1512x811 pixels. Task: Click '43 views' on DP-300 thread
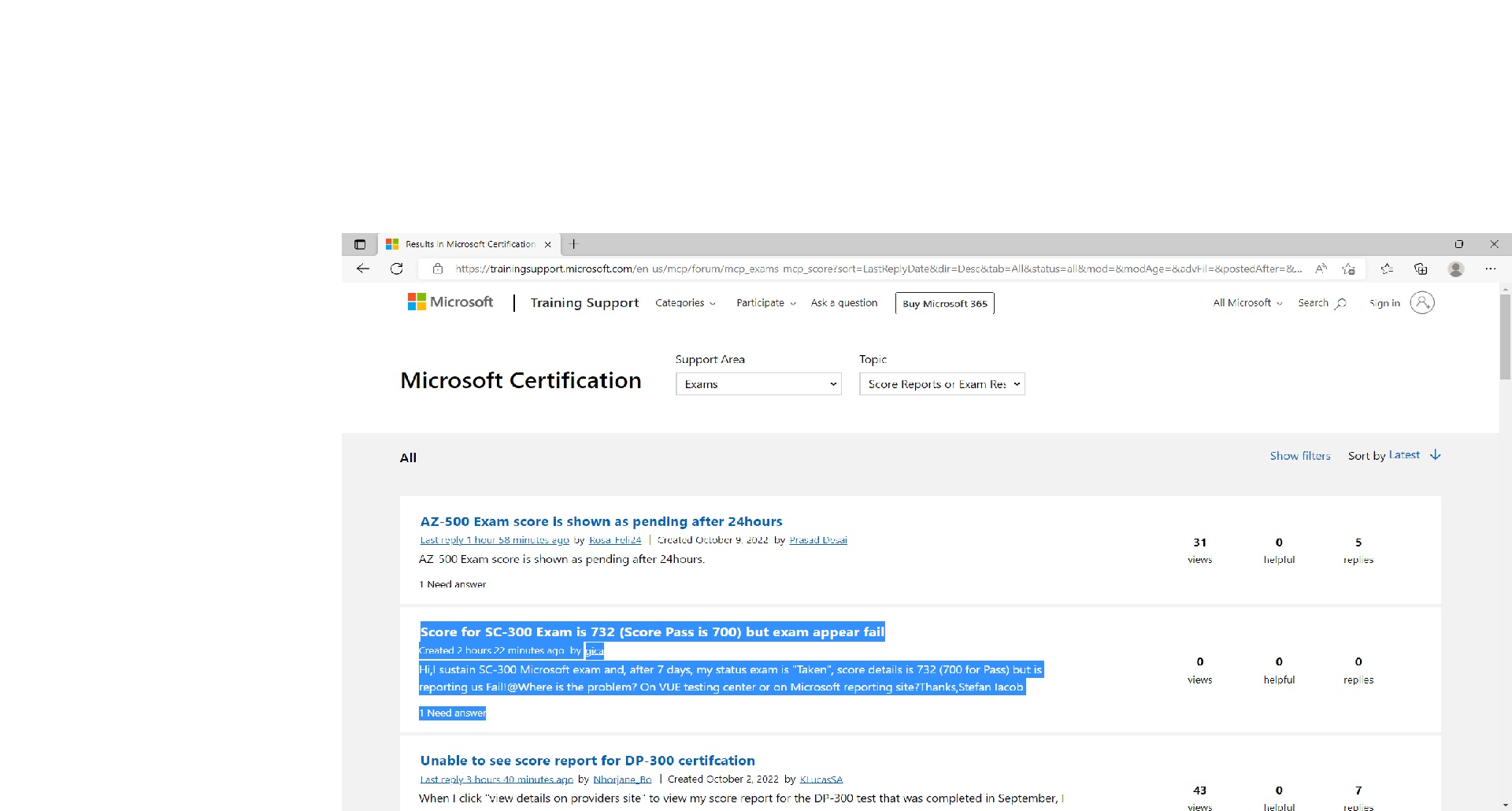1200,798
